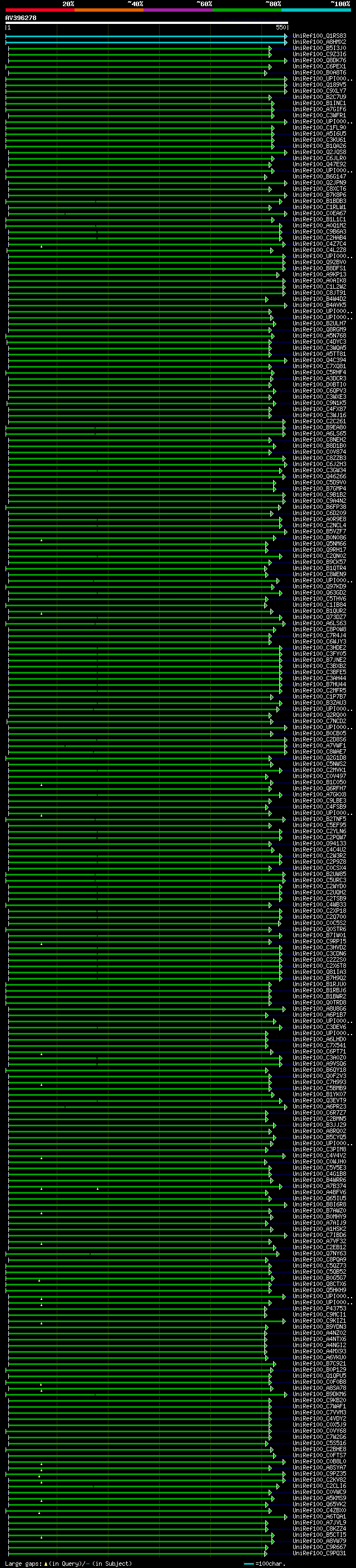
Task: Click the UniRef100_Q47E92 entry
Action: (x=319, y=164)
